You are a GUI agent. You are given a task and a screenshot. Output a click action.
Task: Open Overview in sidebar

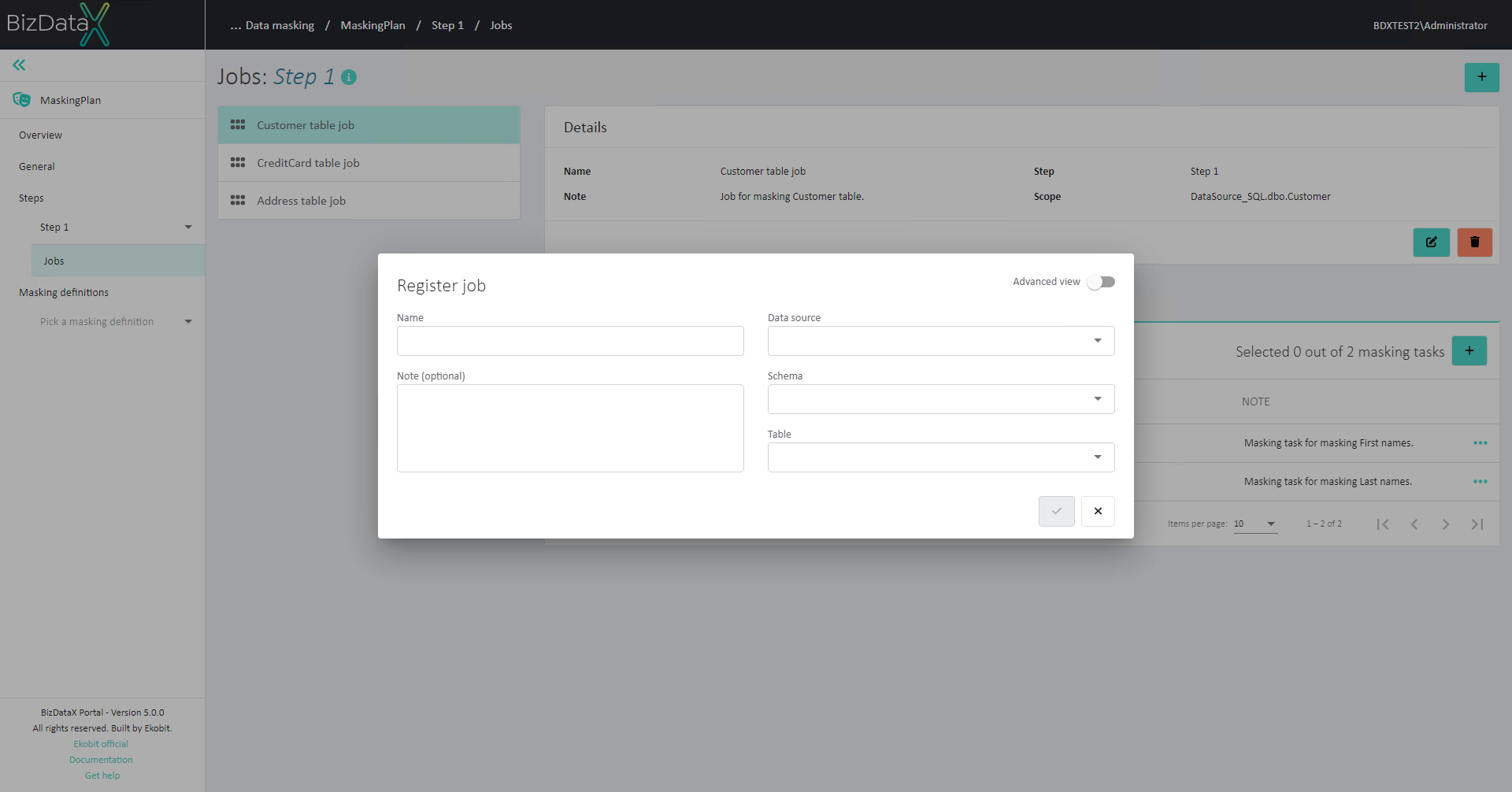(40, 135)
